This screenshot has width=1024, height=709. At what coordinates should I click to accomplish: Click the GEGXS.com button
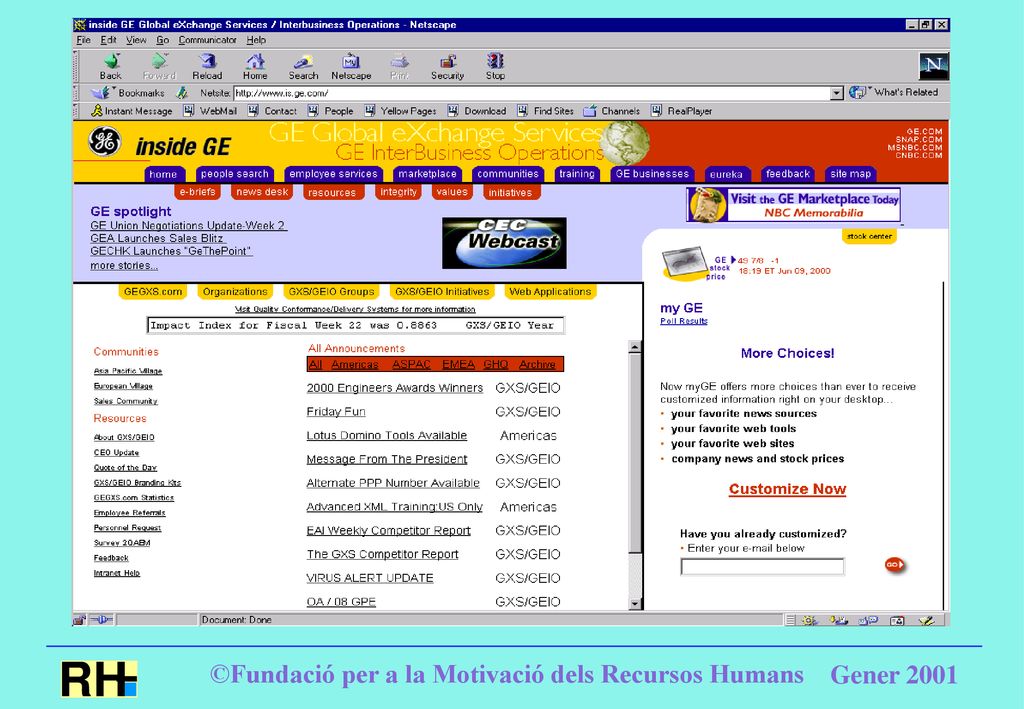[153, 292]
